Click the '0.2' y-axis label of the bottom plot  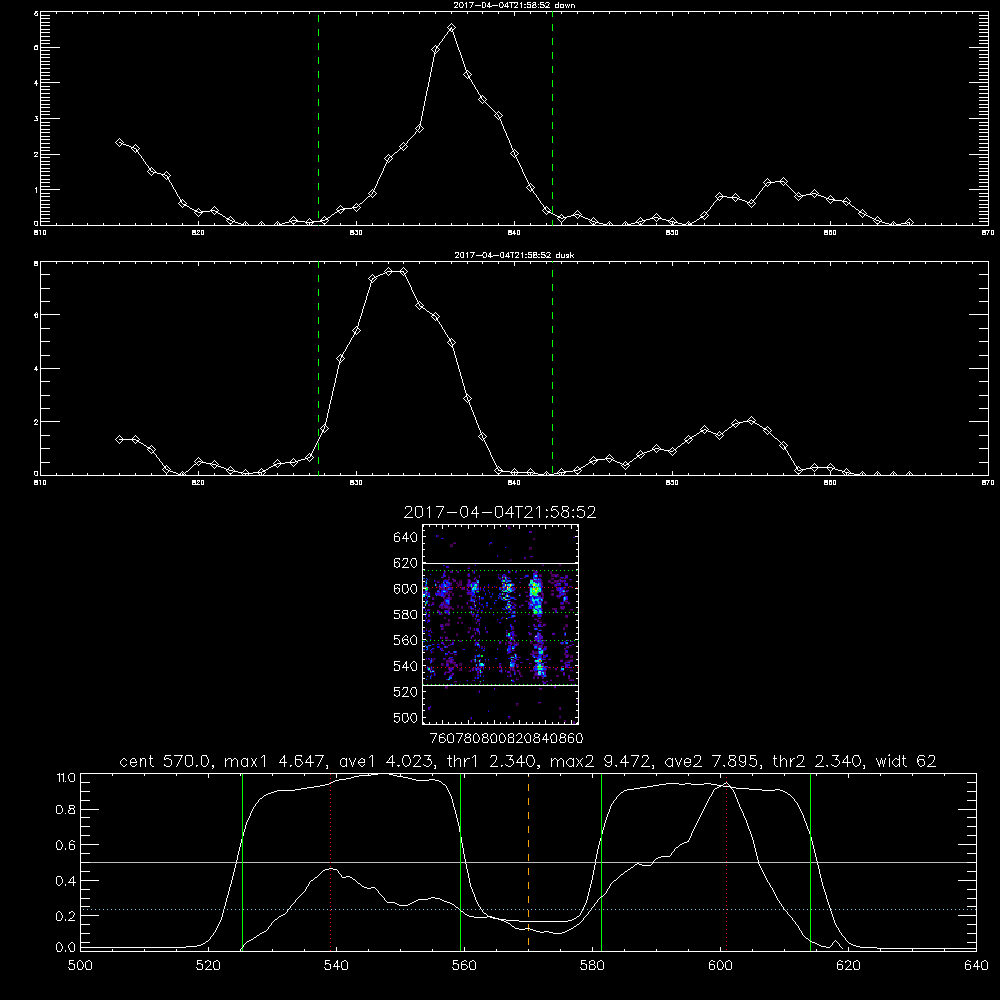[x=66, y=916]
